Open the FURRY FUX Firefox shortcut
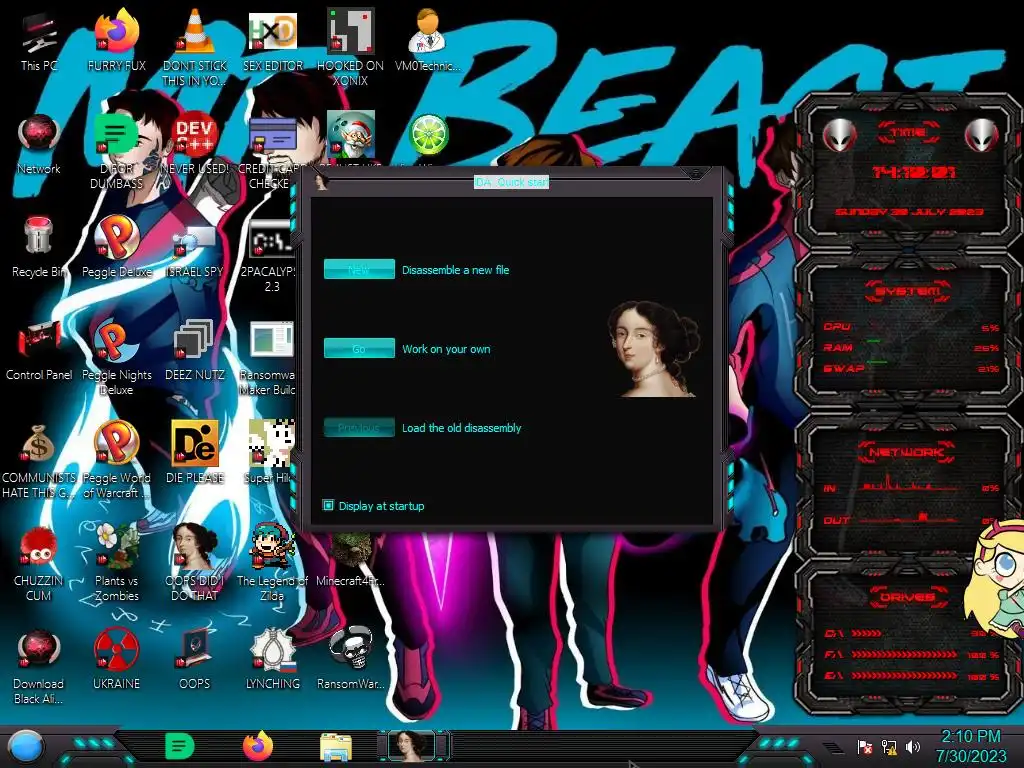Screen dimensions: 1024x768 click(x=117, y=40)
